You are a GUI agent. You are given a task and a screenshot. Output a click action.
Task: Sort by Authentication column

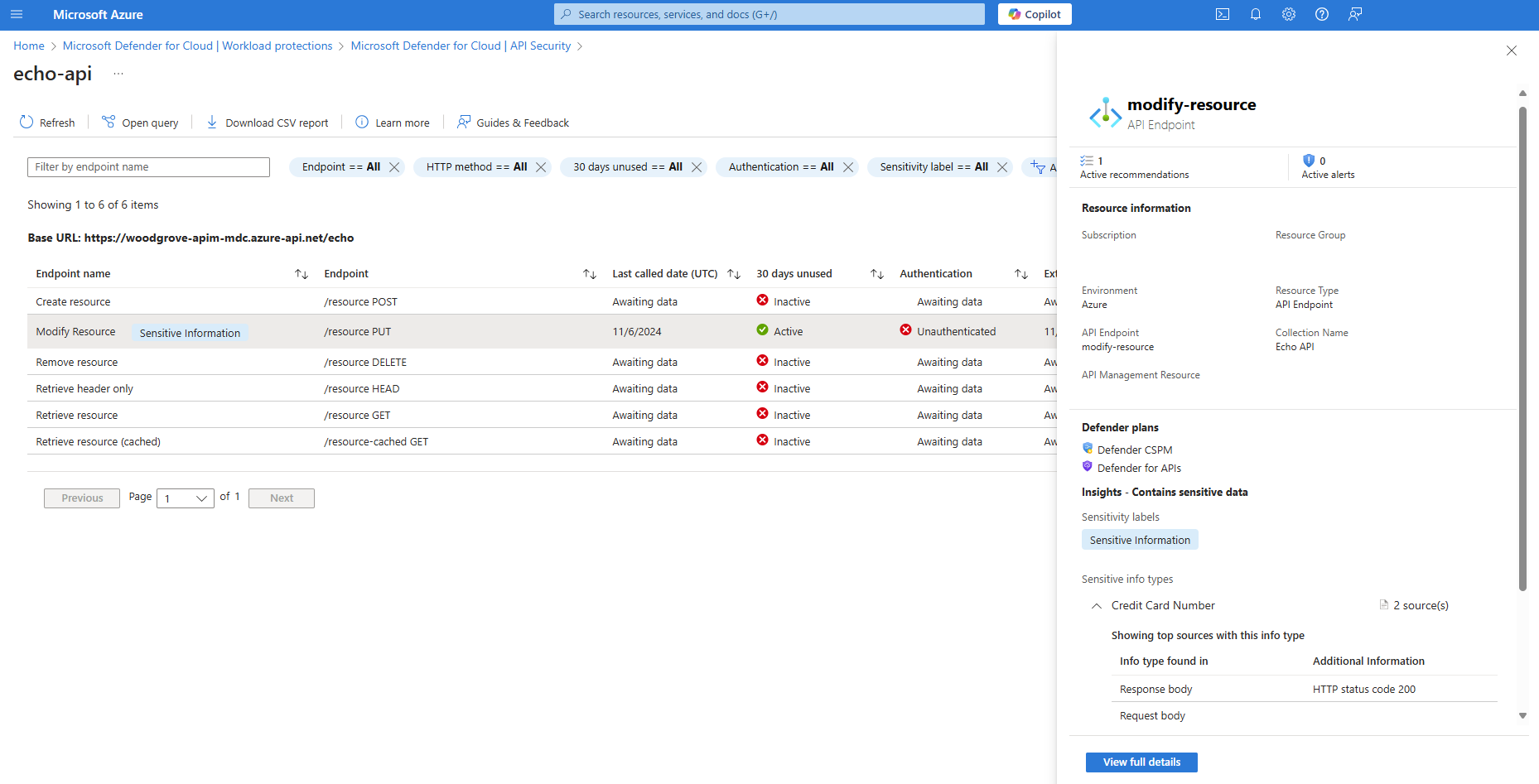(1021, 274)
